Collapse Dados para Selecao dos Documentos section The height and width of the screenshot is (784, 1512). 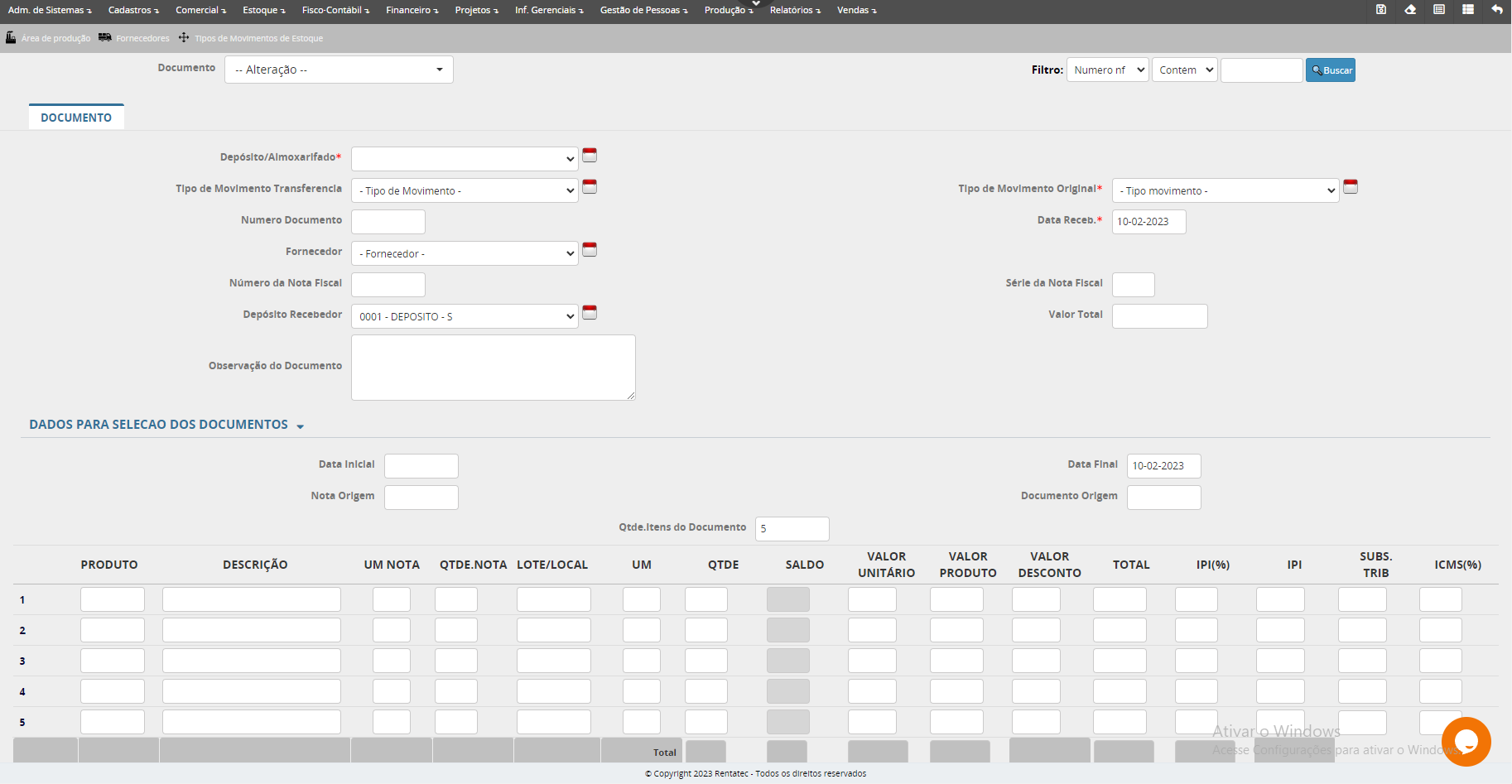point(300,426)
